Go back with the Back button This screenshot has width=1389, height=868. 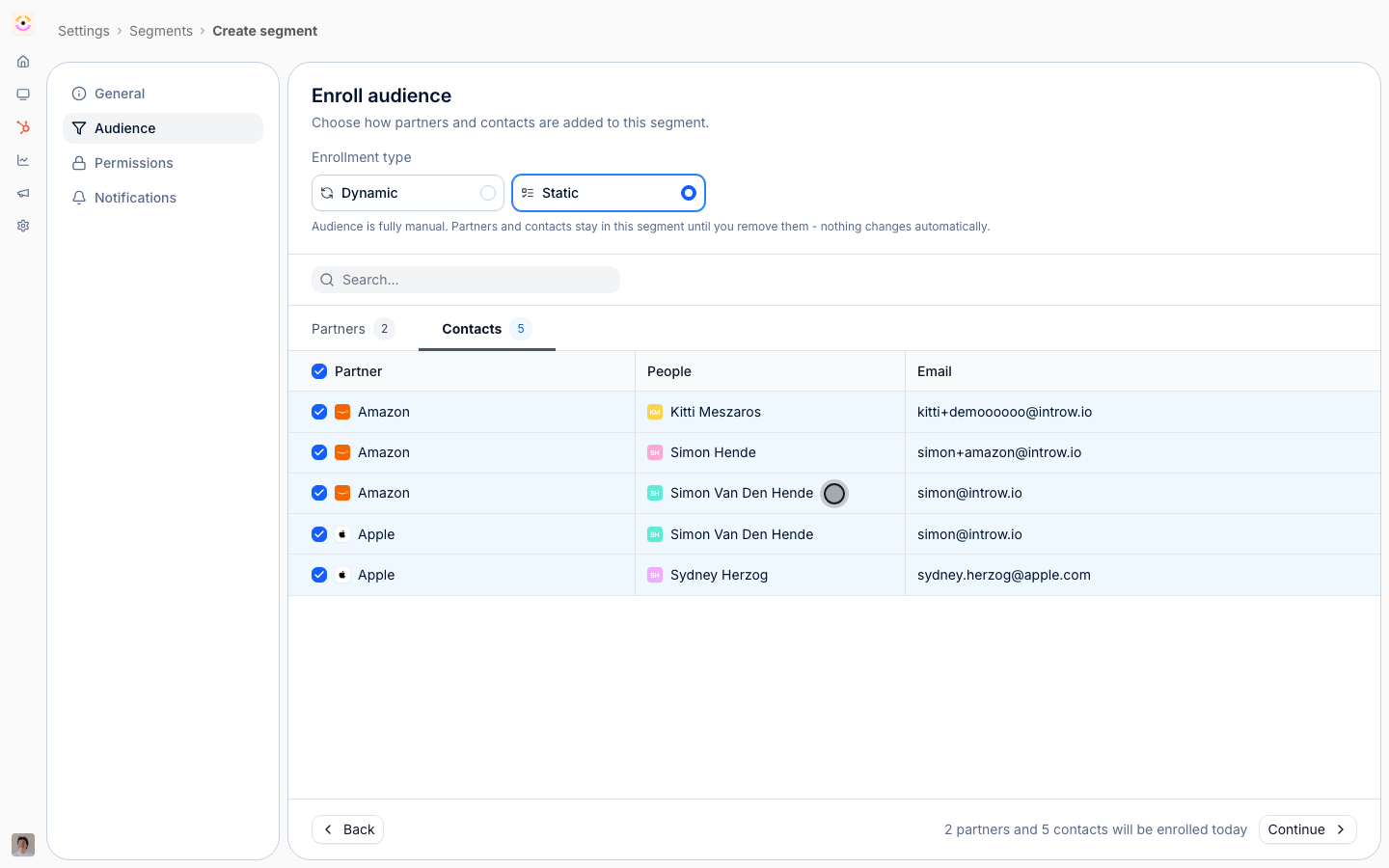(348, 829)
